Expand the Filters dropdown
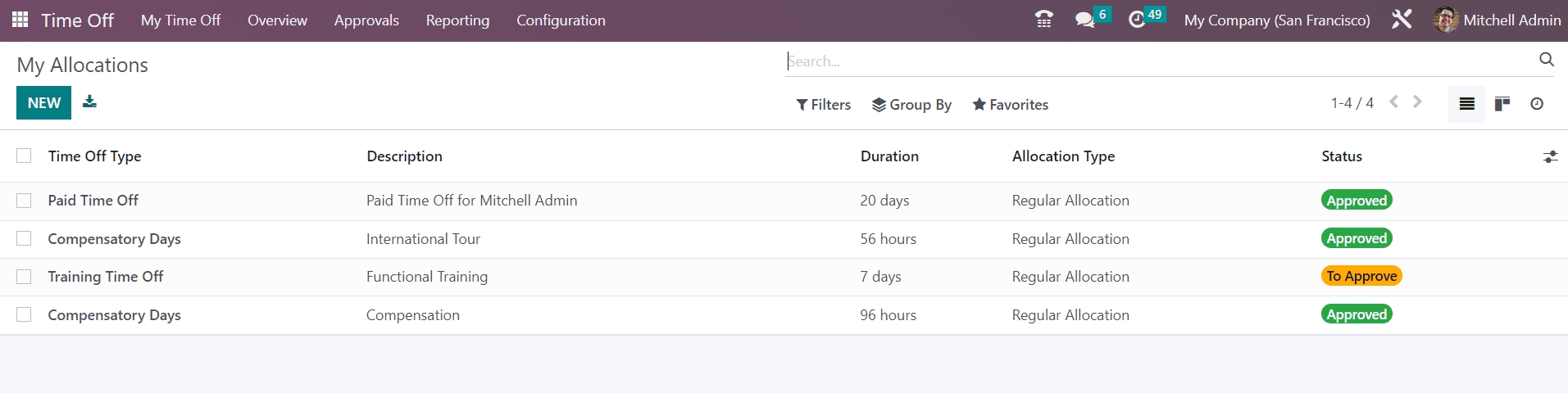 [x=823, y=105]
